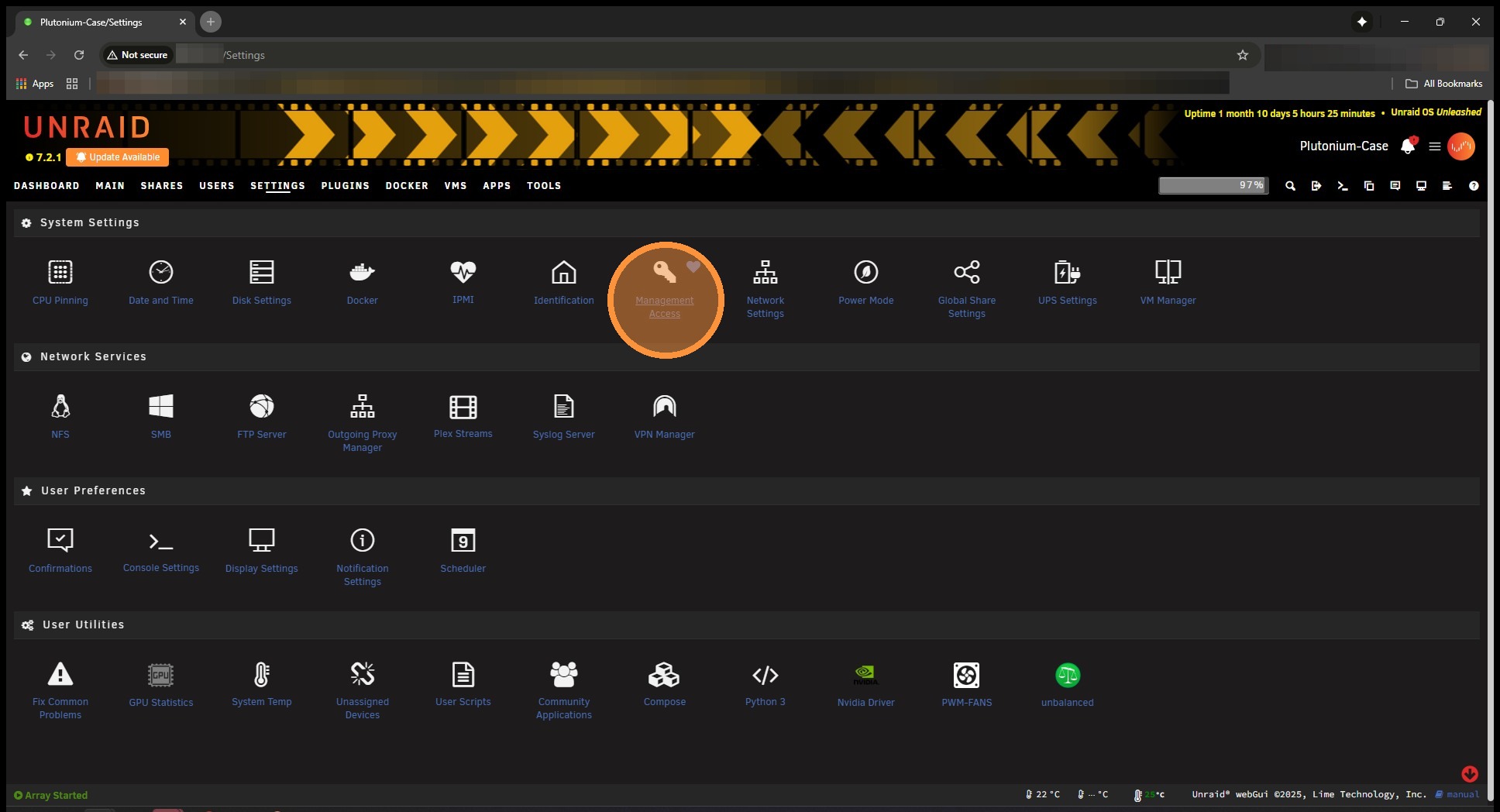Expand the hamburger menu beside the server name
Viewport: 1500px width, 812px height.
tap(1435, 146)
